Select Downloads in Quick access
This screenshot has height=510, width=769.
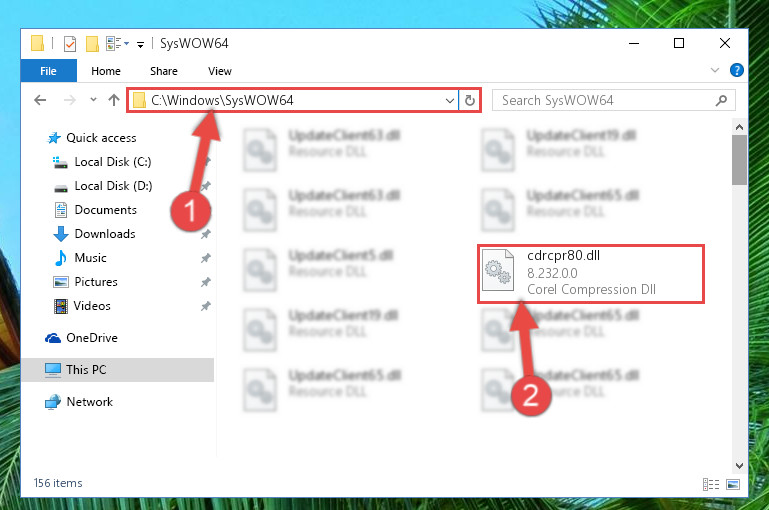click(105, 234)
